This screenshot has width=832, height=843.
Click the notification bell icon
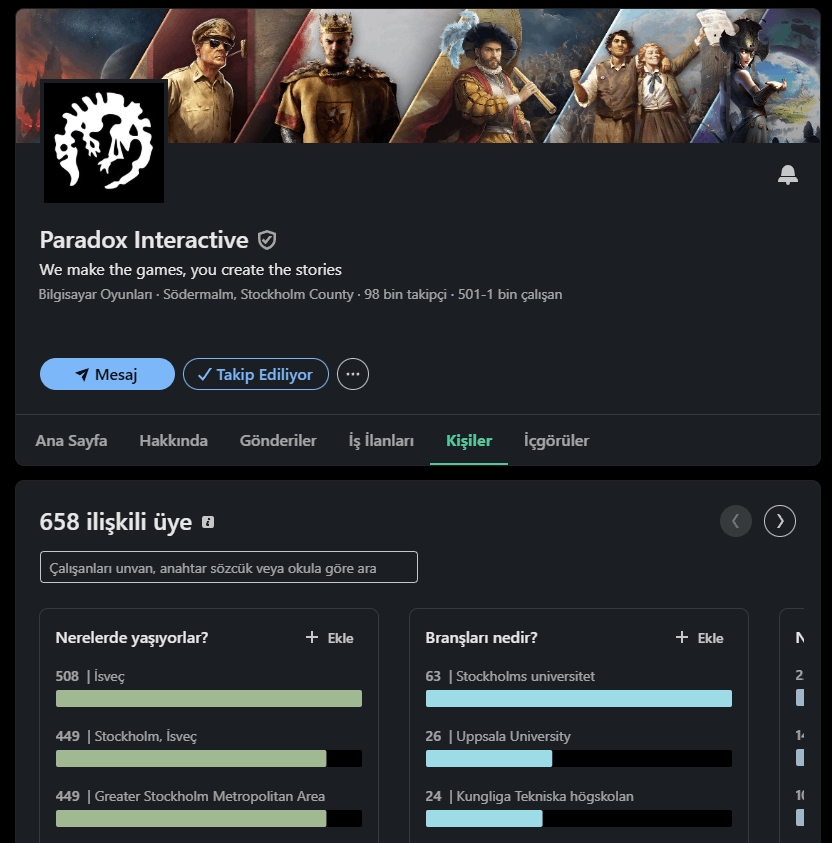pyautogui.click(x=787, y=175)
